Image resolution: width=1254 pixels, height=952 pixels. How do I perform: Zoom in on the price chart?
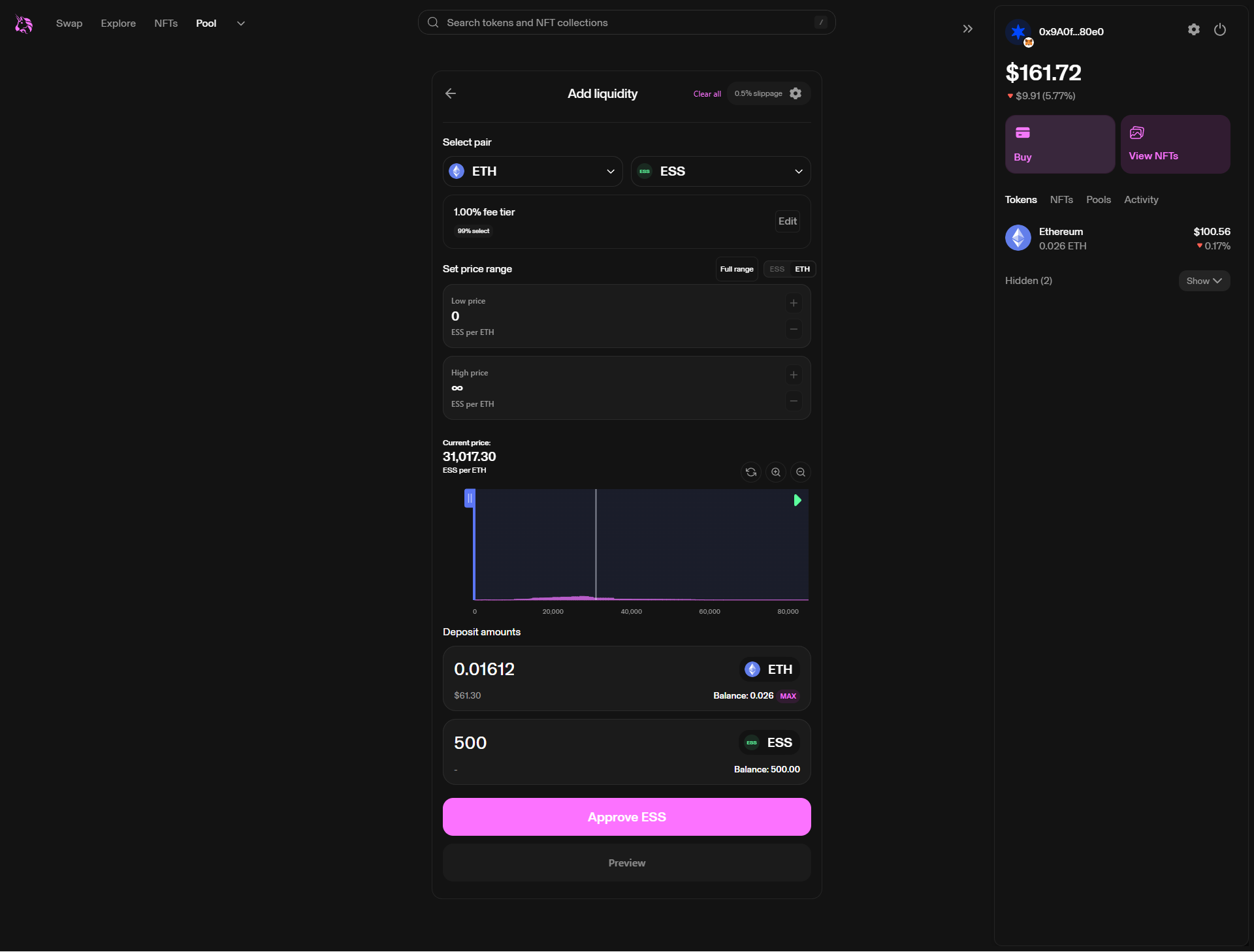(776, 472)
